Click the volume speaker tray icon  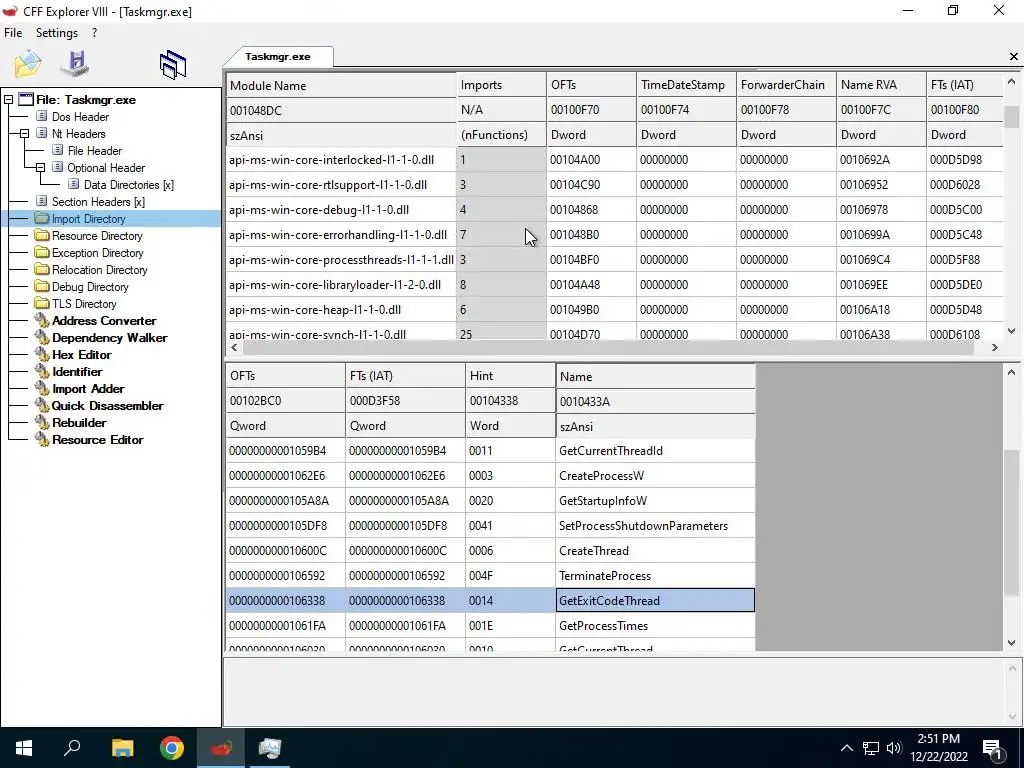tap(894, 748)
